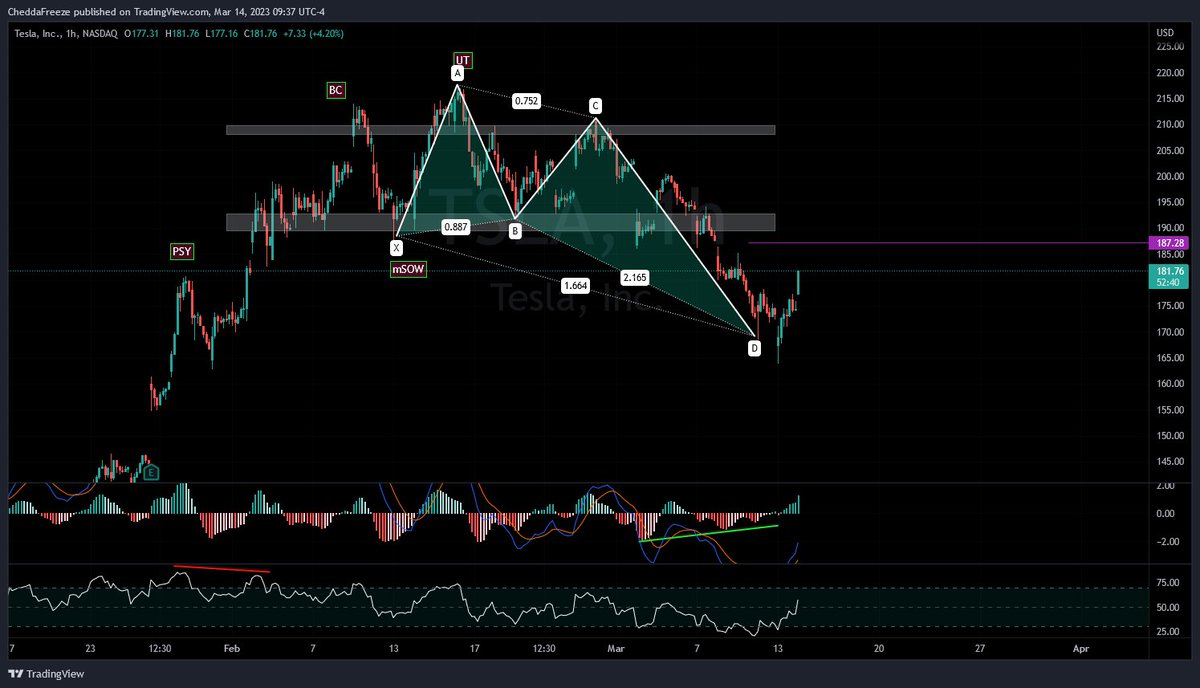This screenshot has width=1200, height=688.
Task: Click the 210.00 price axis label
Action: tap(1169, 125)
